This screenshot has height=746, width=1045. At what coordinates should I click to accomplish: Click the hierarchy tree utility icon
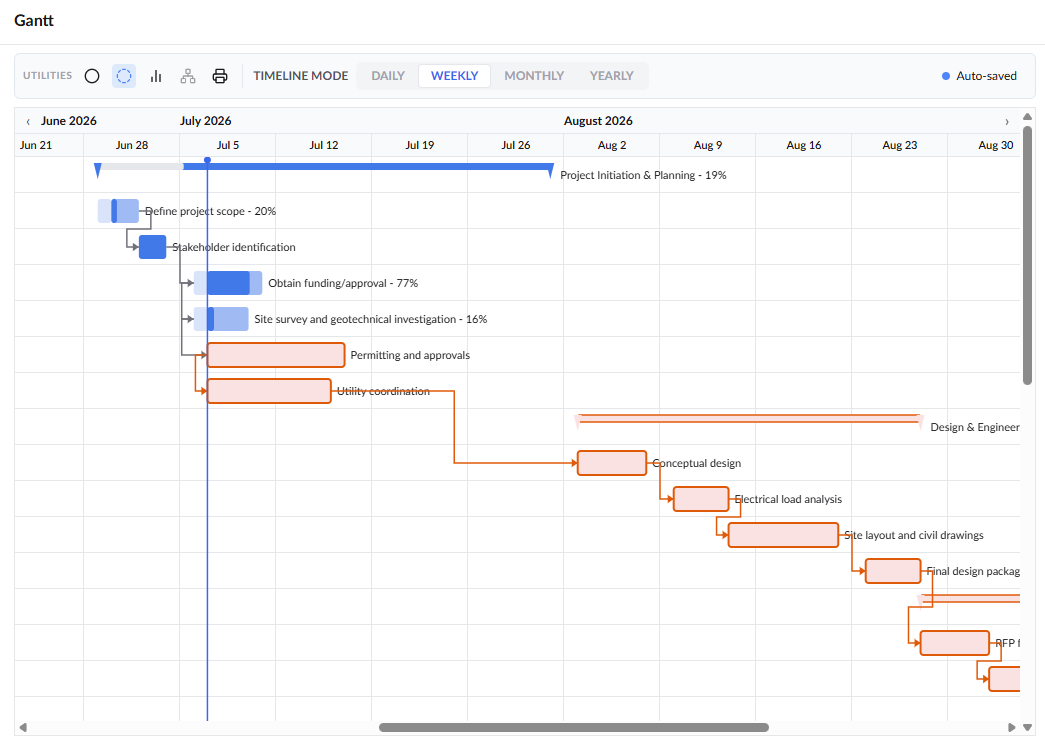188,76
